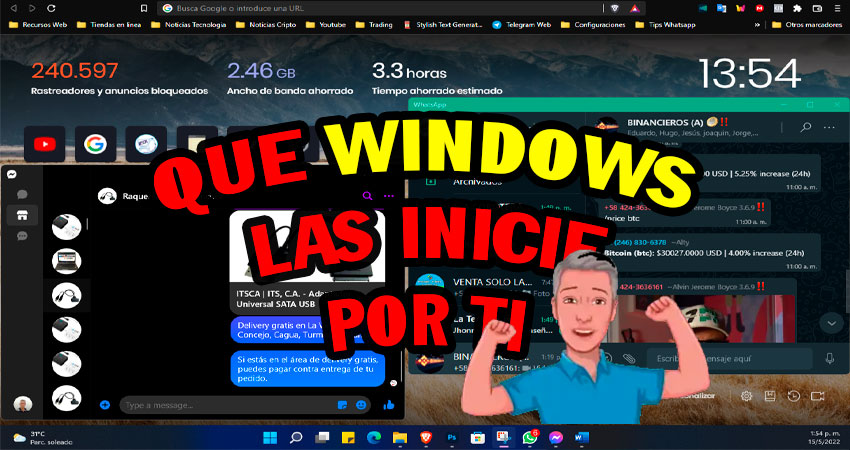Image resolution: width=850 pixels, height=450 pixels.
Task: Click the Windows Start button
Action: (268, 437)
